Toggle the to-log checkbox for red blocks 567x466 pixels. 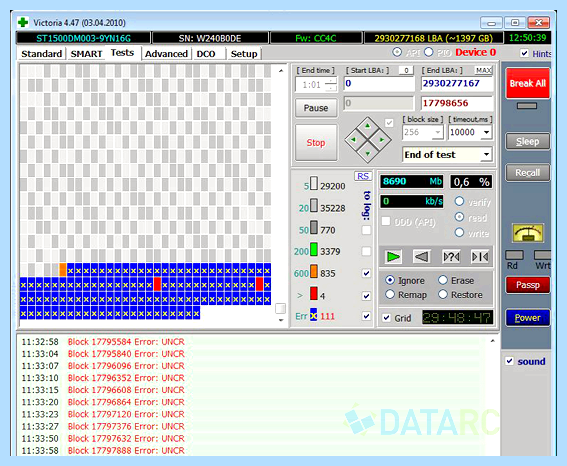click(366, 296)
